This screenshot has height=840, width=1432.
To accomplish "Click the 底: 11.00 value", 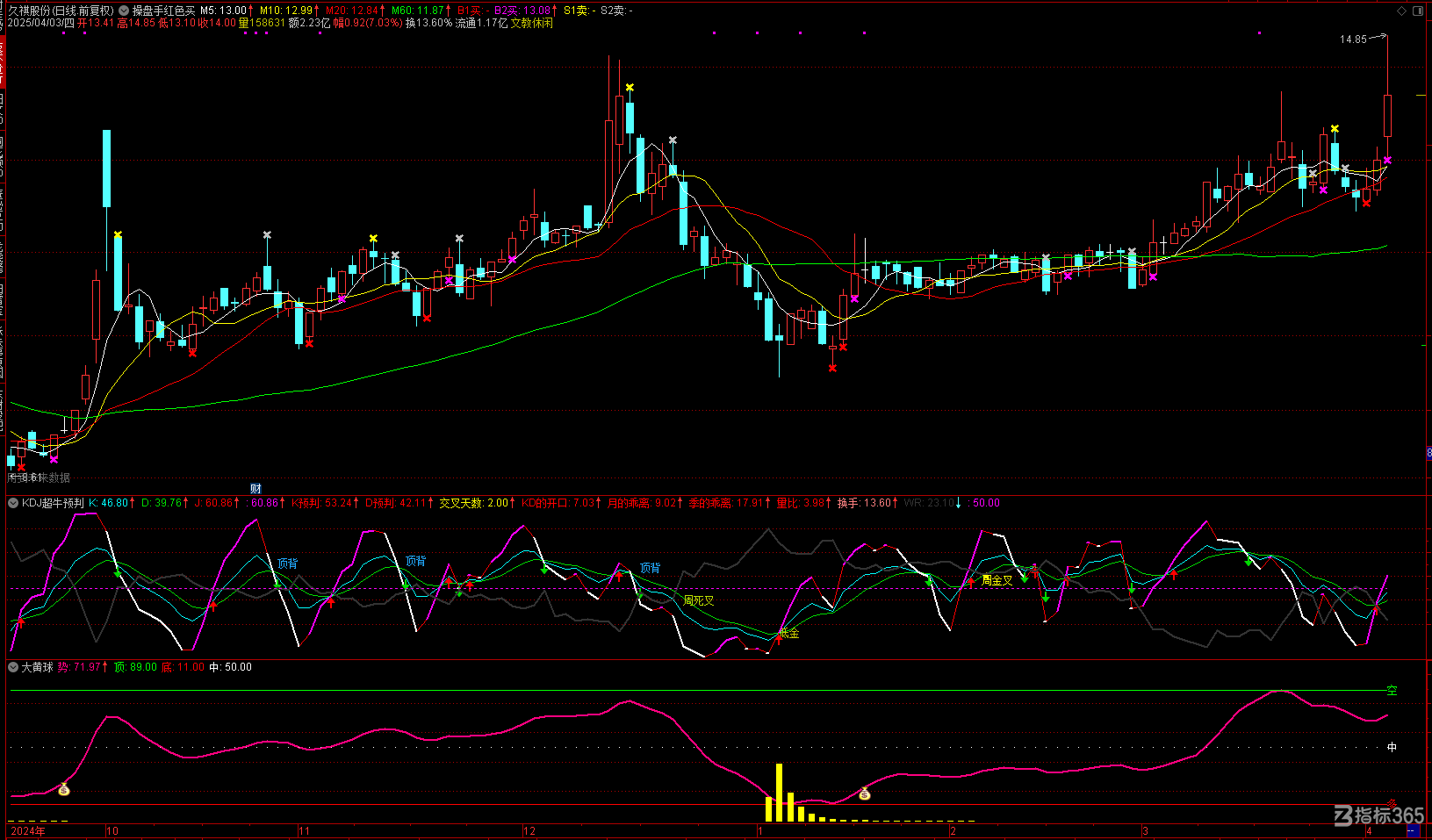I will 183,667.
